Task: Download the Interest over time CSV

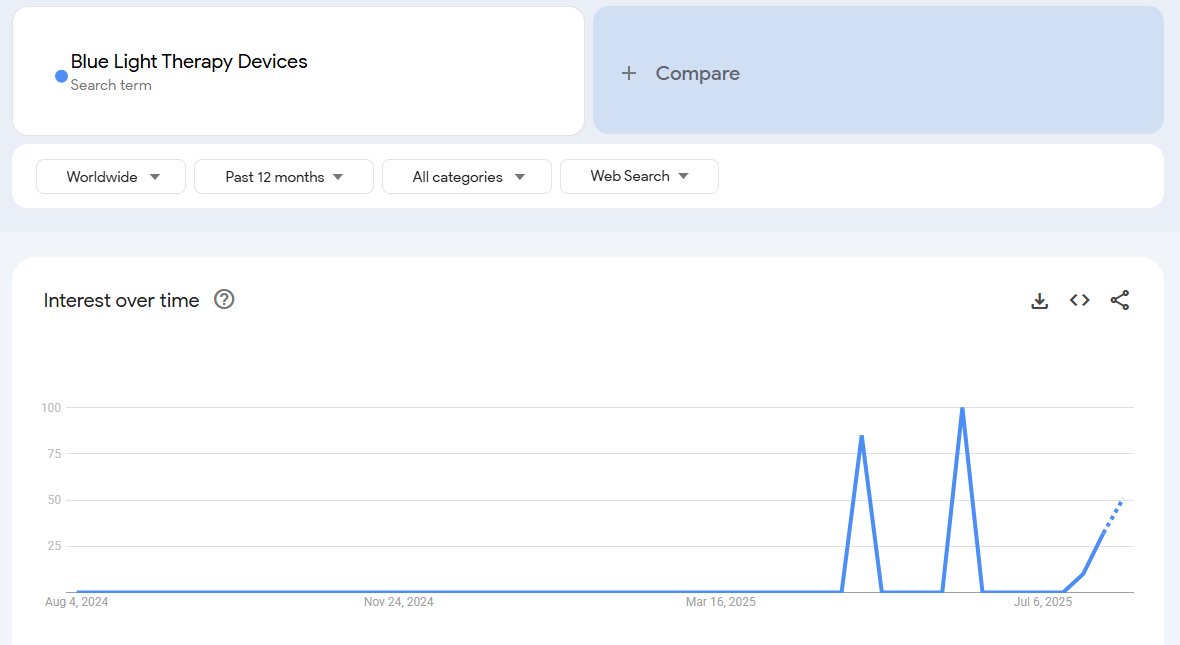Action: pos(1040,301)
